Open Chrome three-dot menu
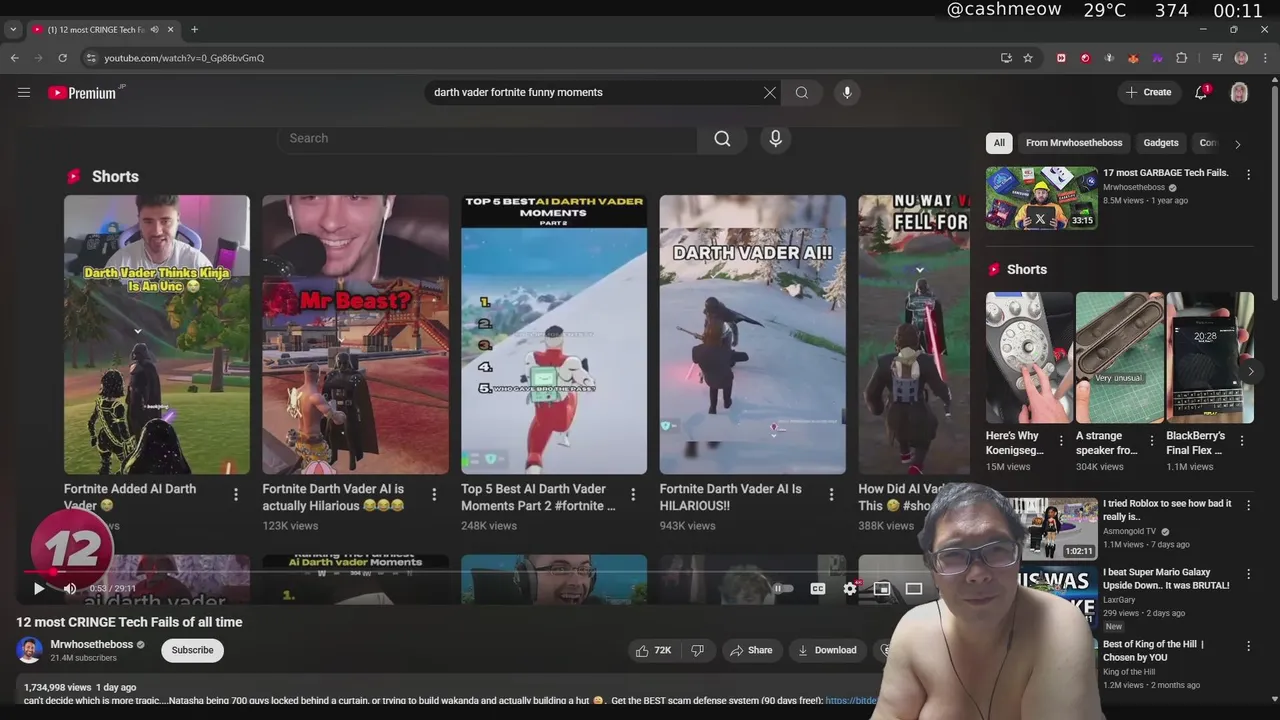The height and width of the screenshot is (720, 1280). [x=1265, y=58]
